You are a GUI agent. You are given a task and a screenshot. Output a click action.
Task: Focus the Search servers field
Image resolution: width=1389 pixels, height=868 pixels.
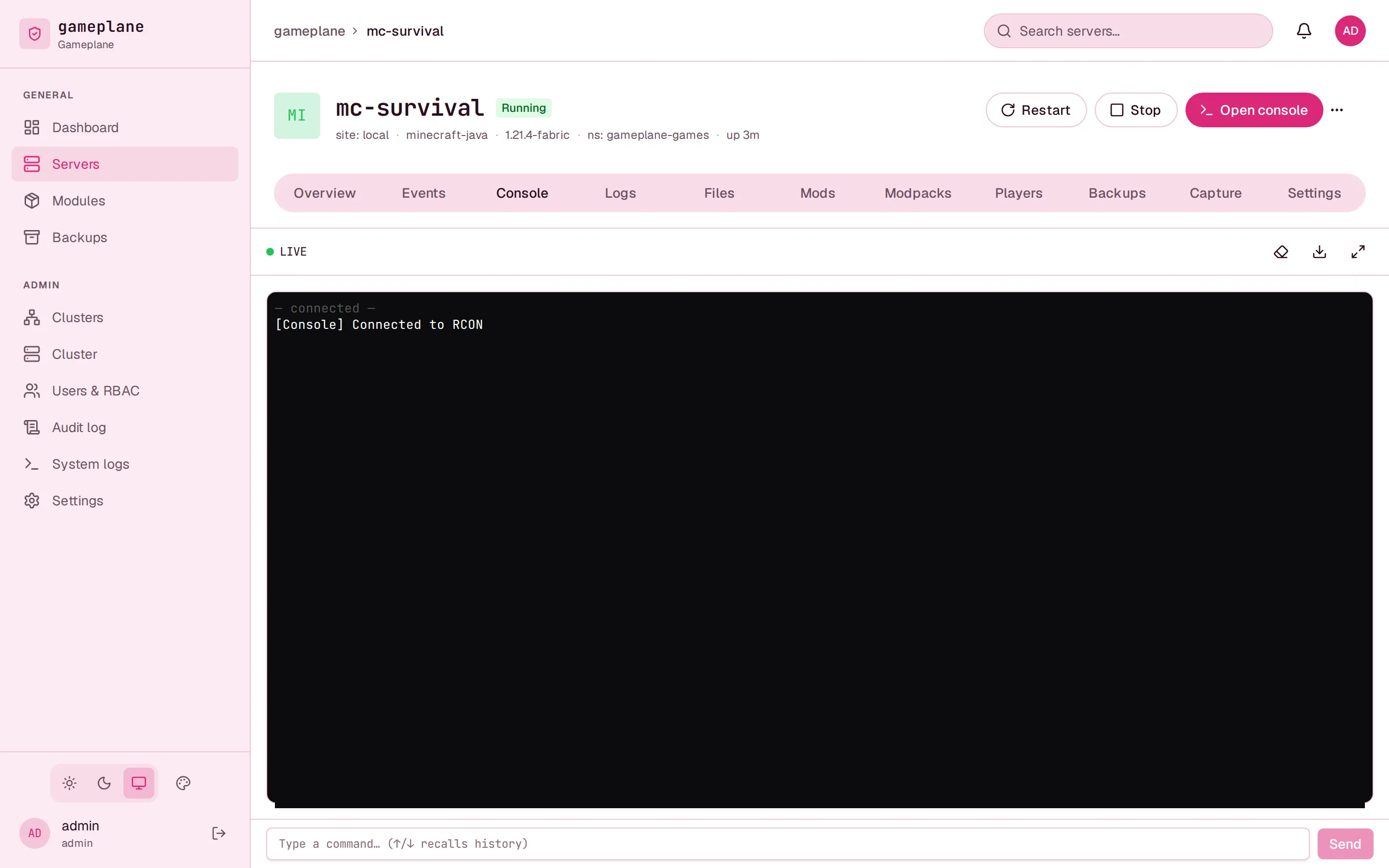pyautogui.click(x=1128, y=31)
